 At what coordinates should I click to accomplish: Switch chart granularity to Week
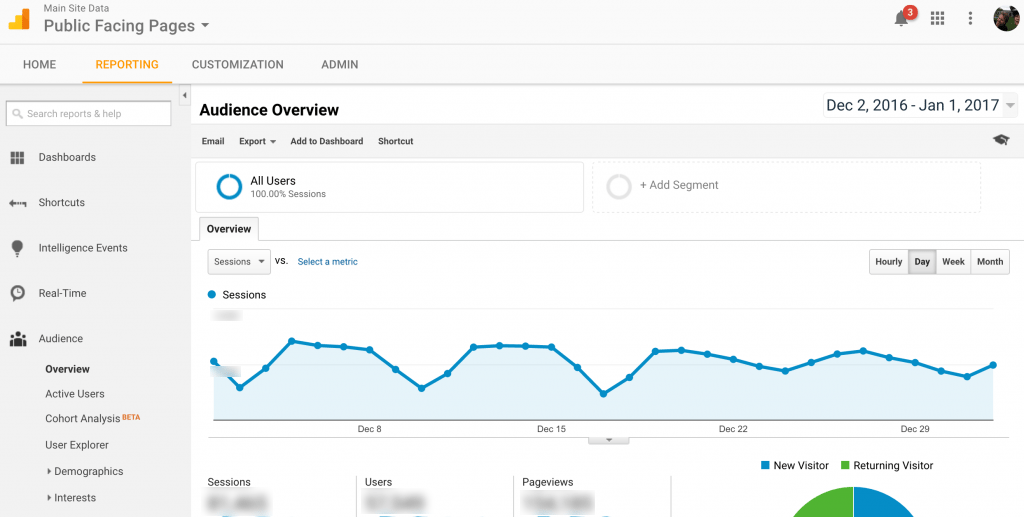click(953, 262)
